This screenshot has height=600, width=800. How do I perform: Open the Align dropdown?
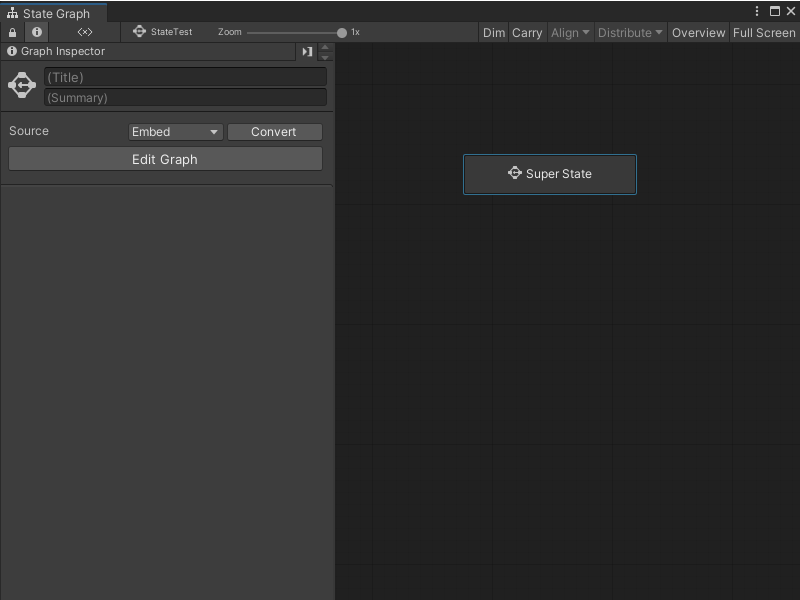click(x=570, y=32)
